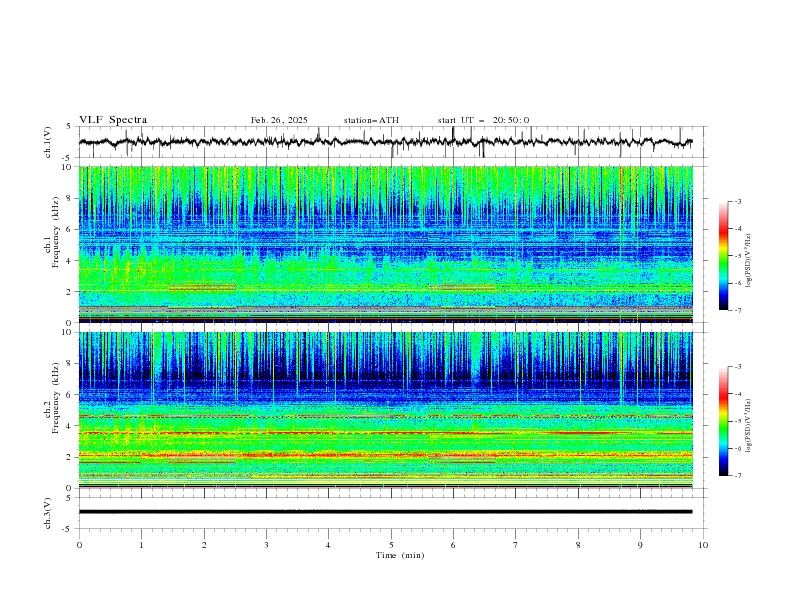Click the 'ch.3(V)' axis label
The height and width of the screenshot is (612, 792).
[48, 513]
